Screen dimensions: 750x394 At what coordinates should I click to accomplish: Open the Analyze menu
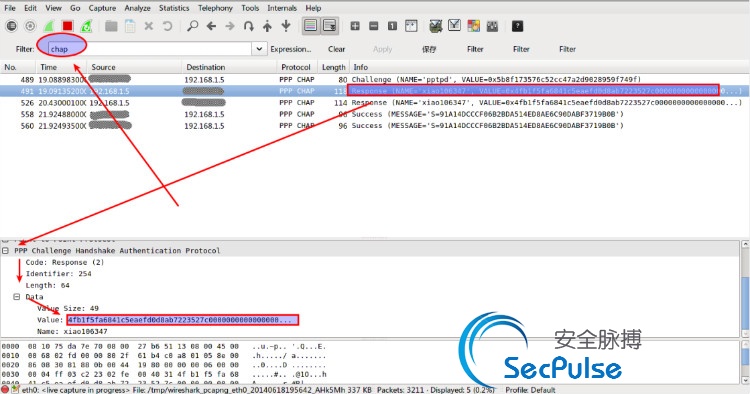[x=137, y=8]
